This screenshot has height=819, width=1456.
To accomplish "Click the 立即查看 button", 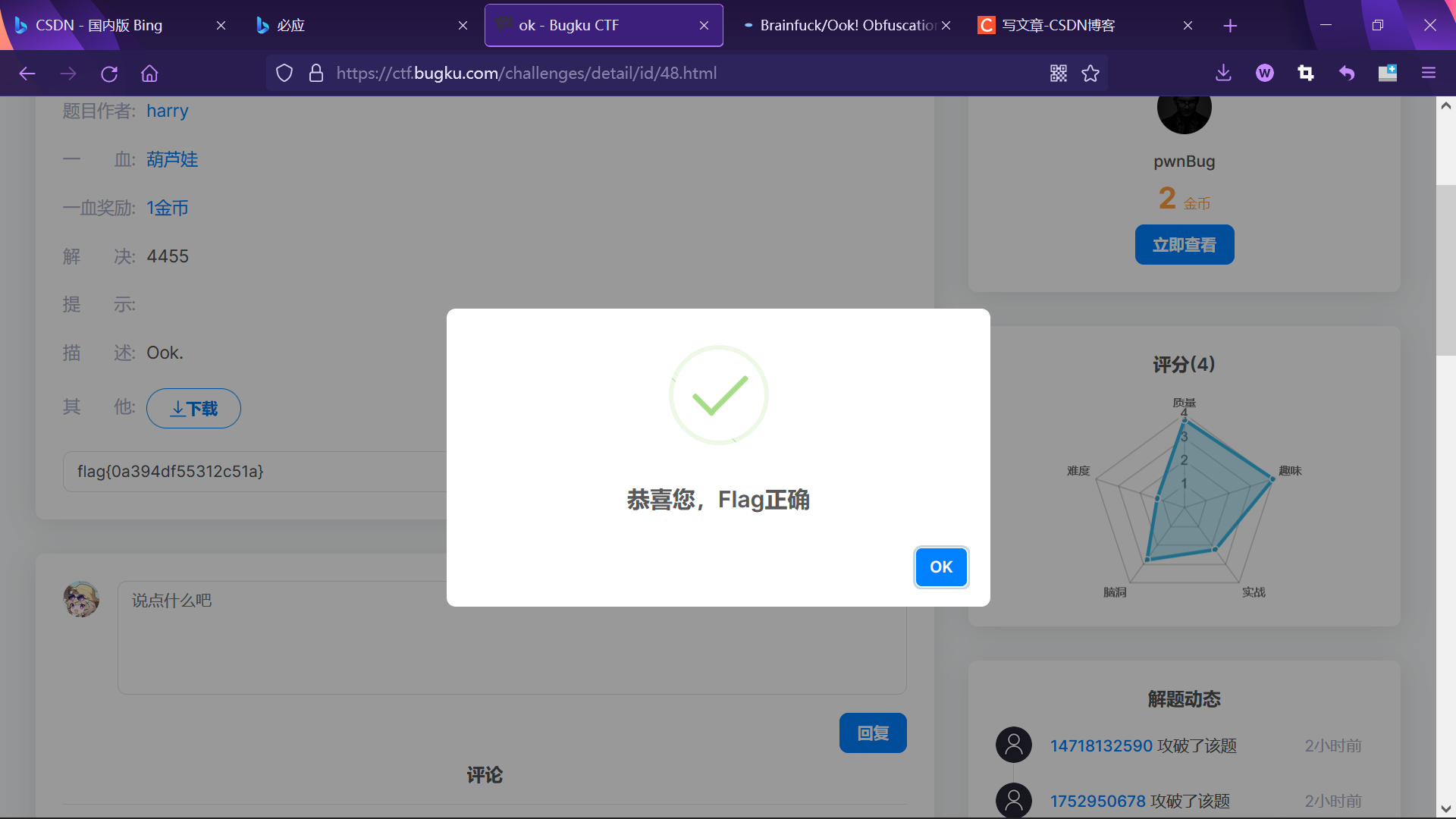I will click(1184, 245).
